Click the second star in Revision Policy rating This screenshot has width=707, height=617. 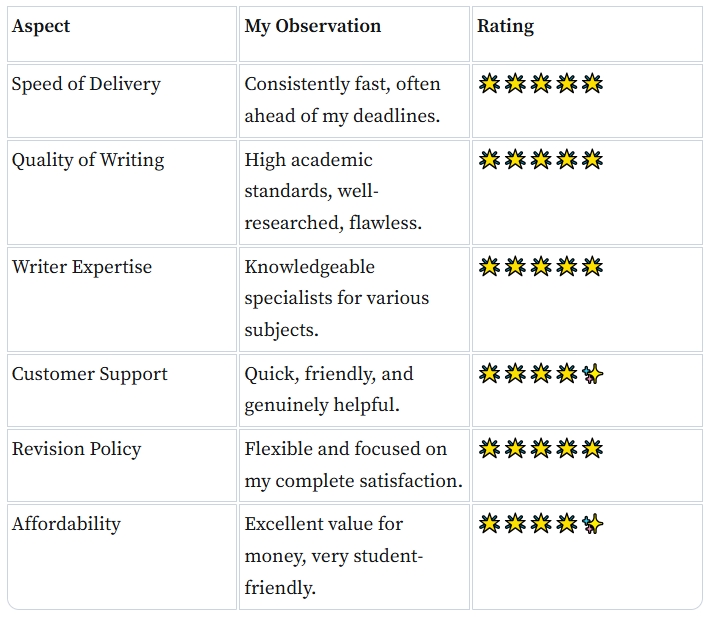tap(515, 449)
